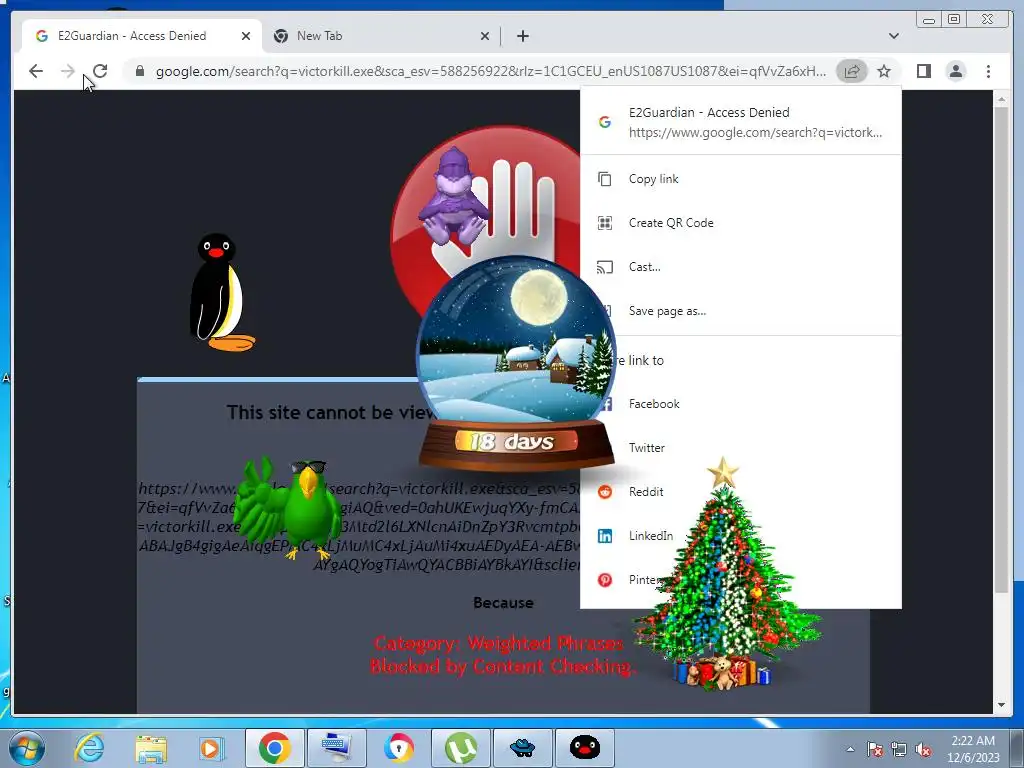The image size is (1024, 768).
Task: Click the Google favicon in share header
Action: click(605, 122)
